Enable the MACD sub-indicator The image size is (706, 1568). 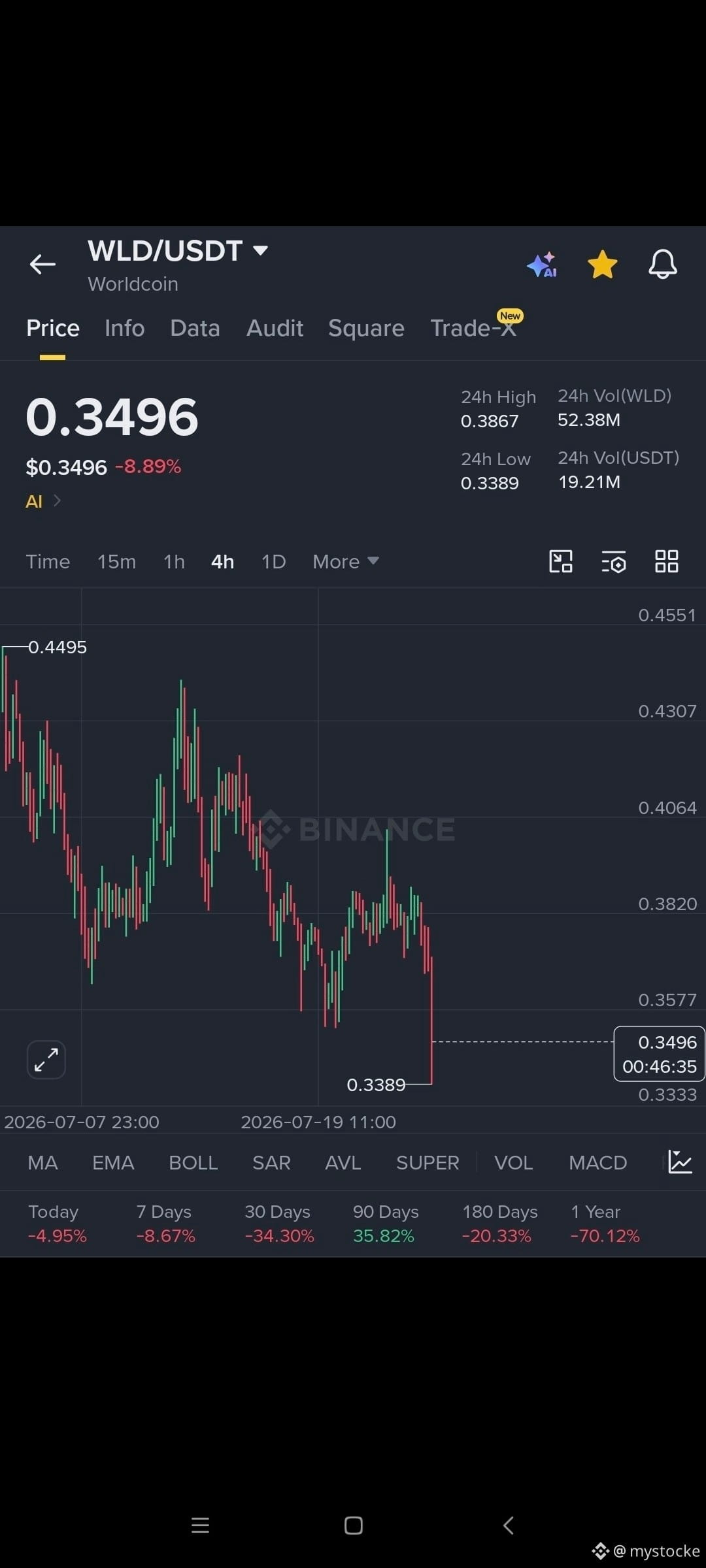597,1162
